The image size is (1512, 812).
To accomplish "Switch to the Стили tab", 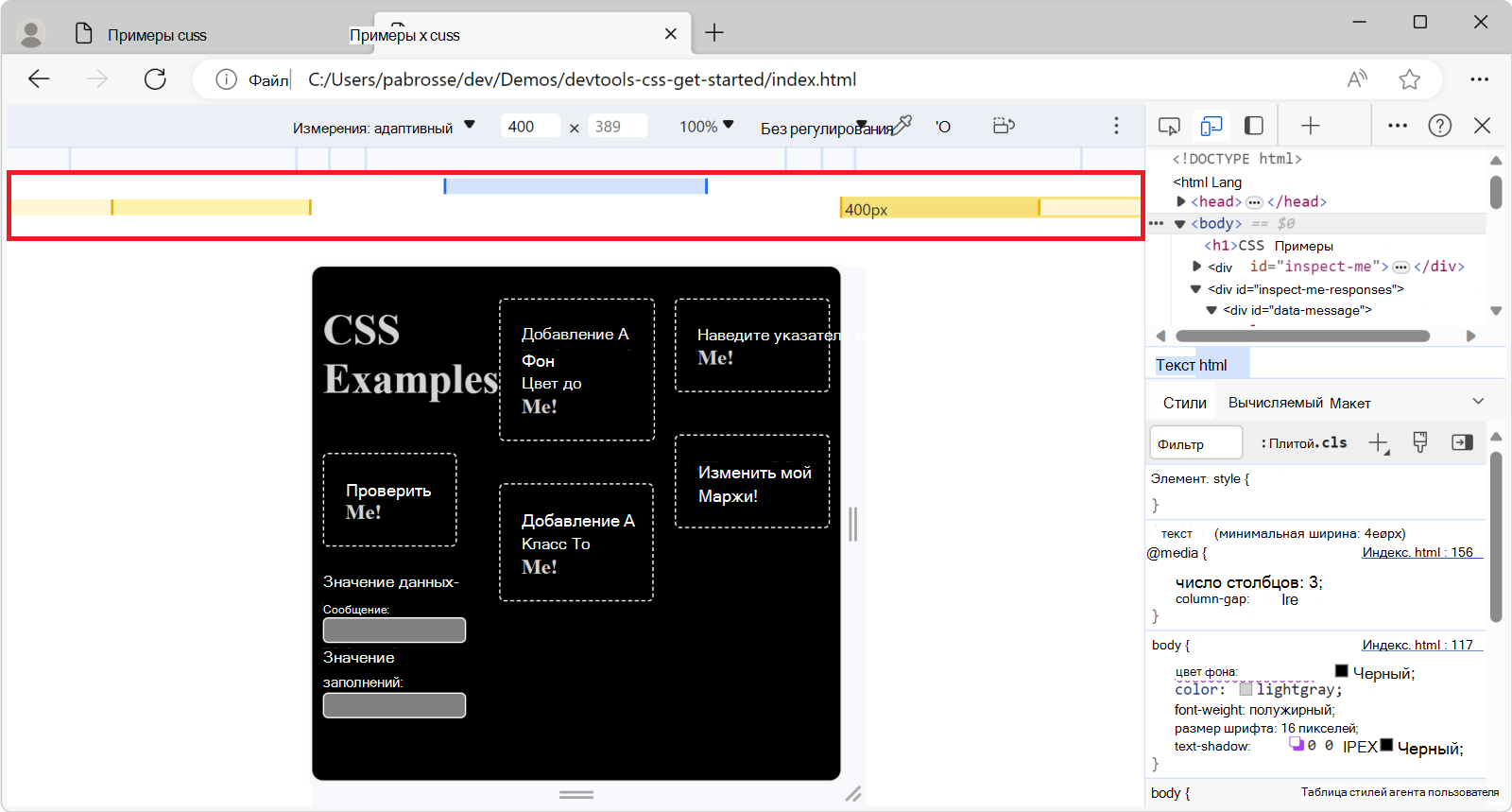I will 1184,403.
